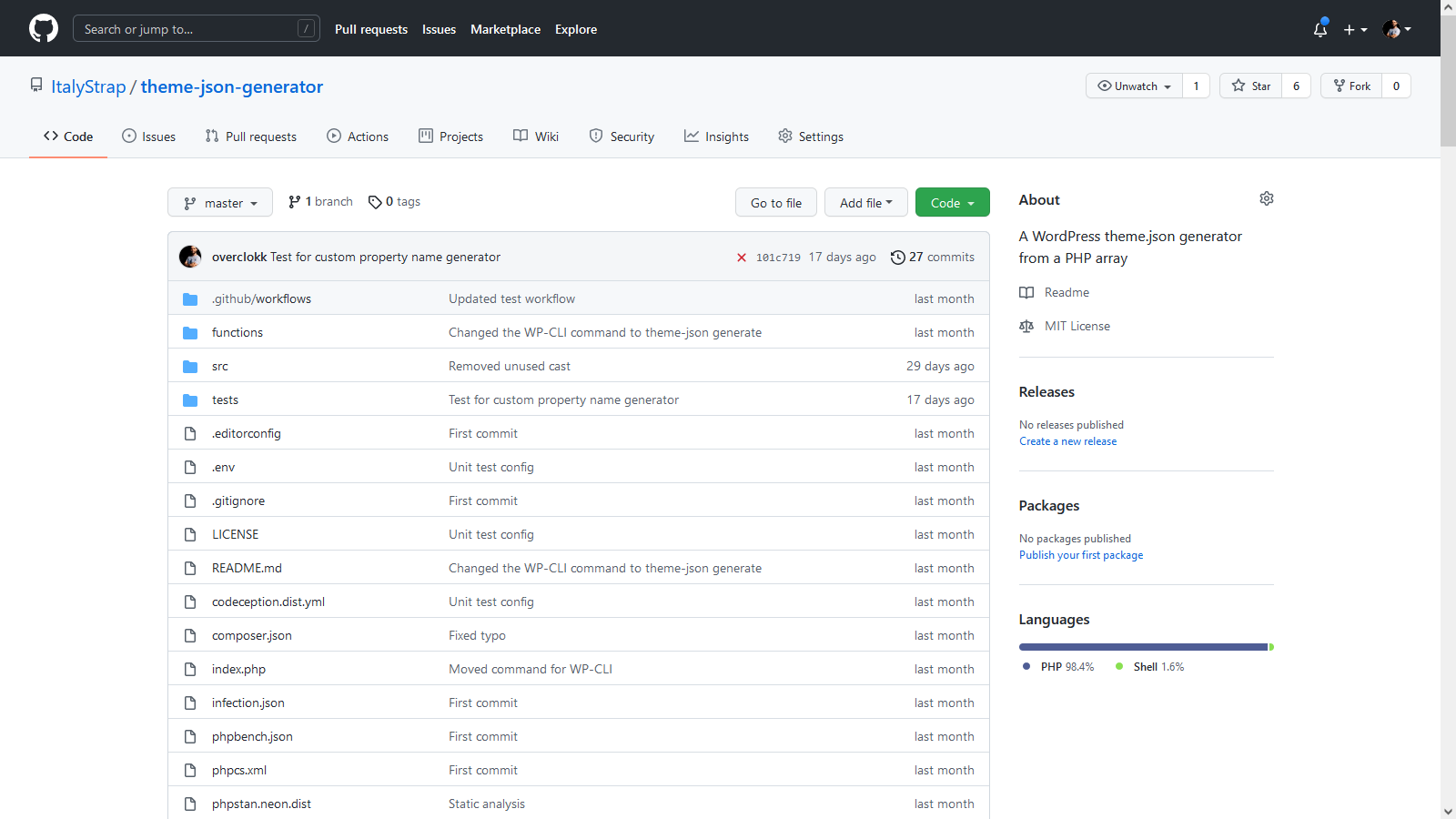Click Pull requests in the top navigation

click(x=371, y=29)
